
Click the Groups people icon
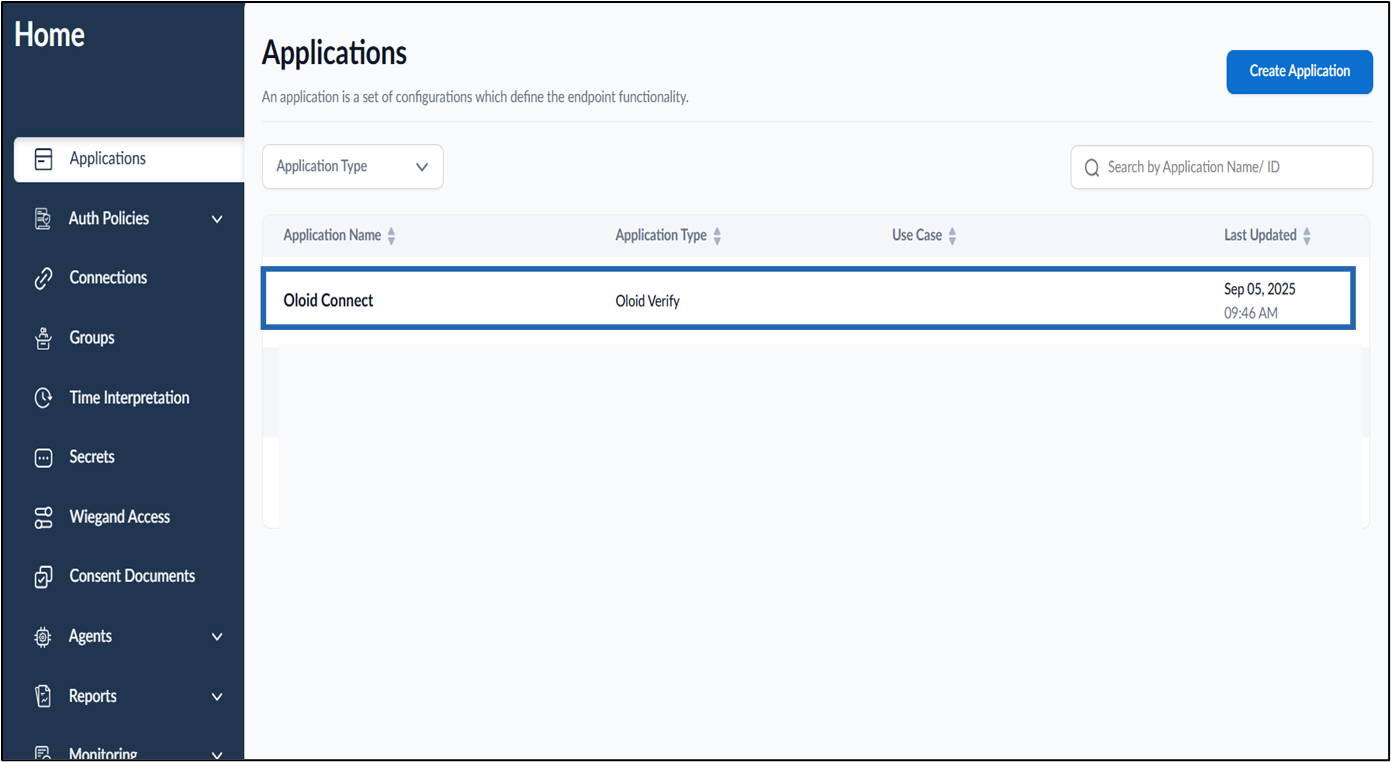pyautogui.click(x=43, y=338)
